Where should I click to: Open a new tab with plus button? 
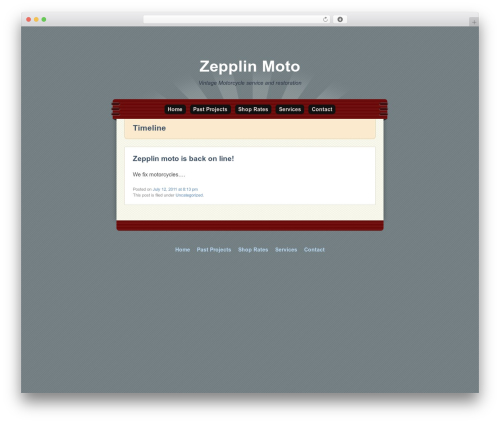click(x=474, y=22)
